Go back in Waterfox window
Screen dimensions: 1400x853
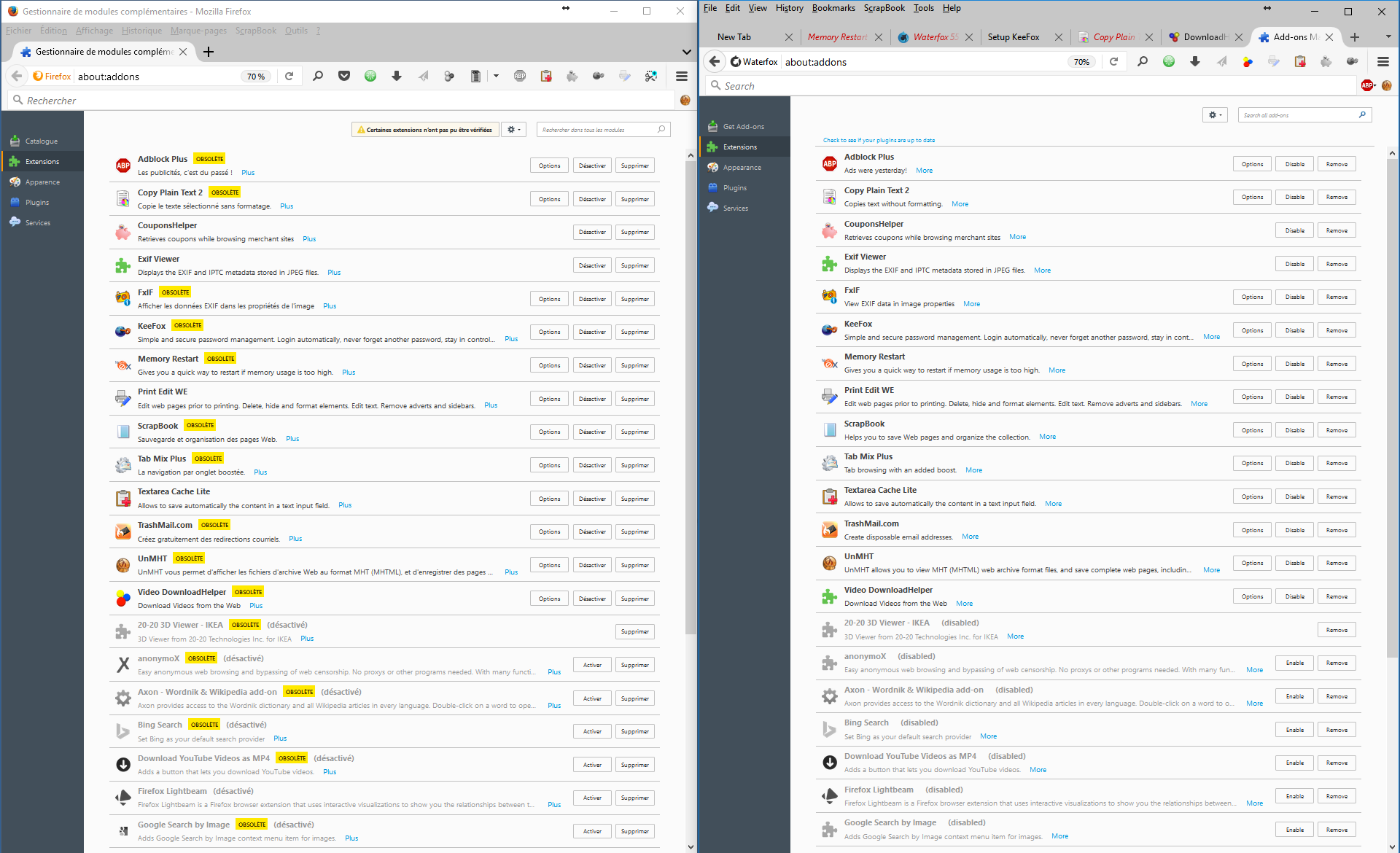pos(715,62)
